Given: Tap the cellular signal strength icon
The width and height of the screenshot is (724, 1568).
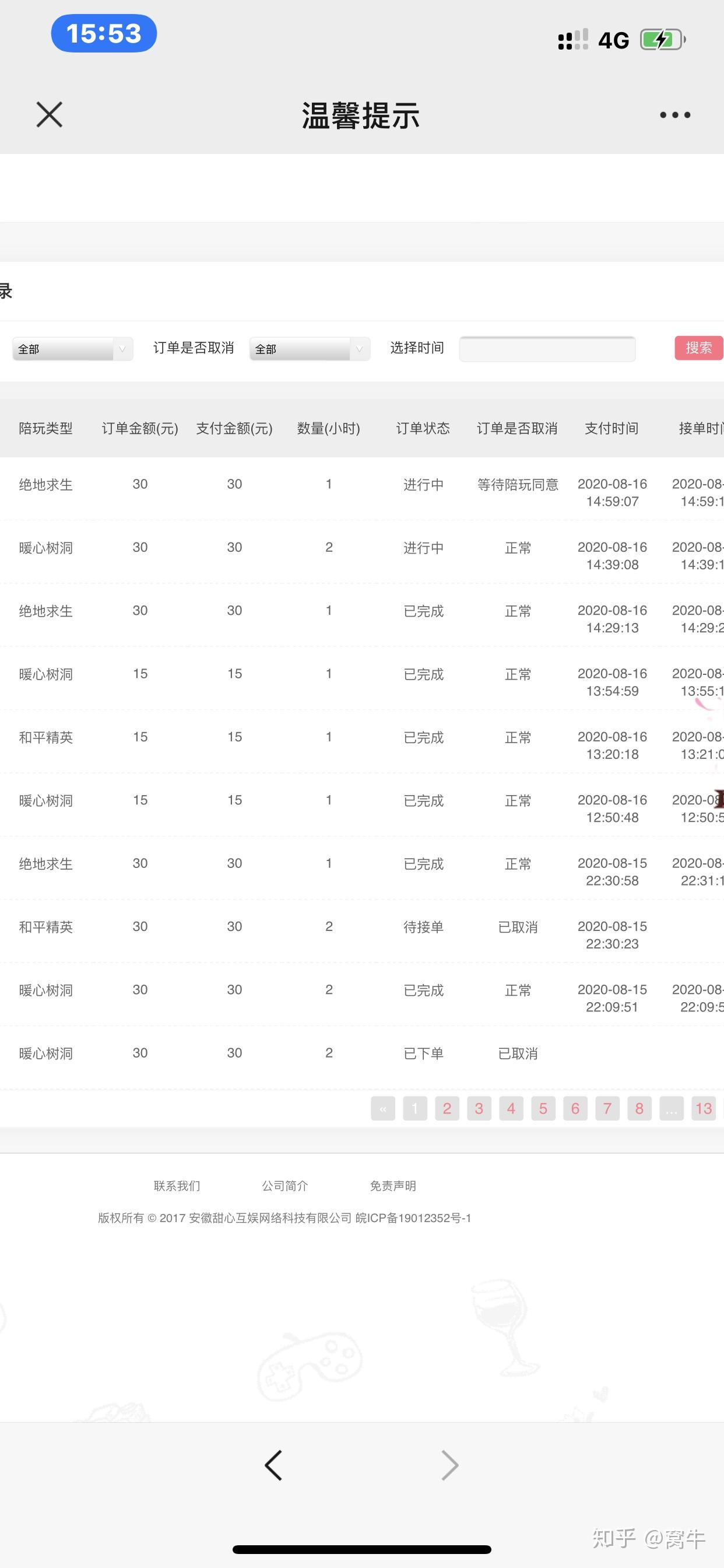Looking at the screenshot, I should pos(573,40).
